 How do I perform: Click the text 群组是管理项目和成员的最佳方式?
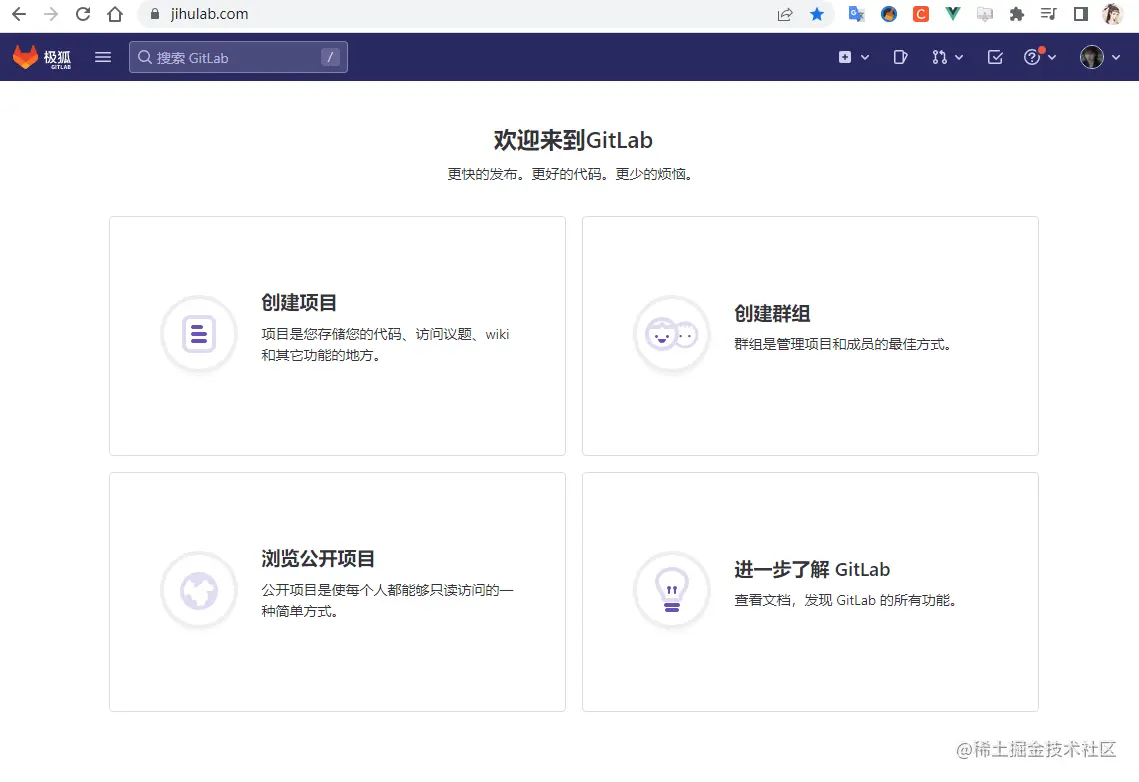point(843,344)
